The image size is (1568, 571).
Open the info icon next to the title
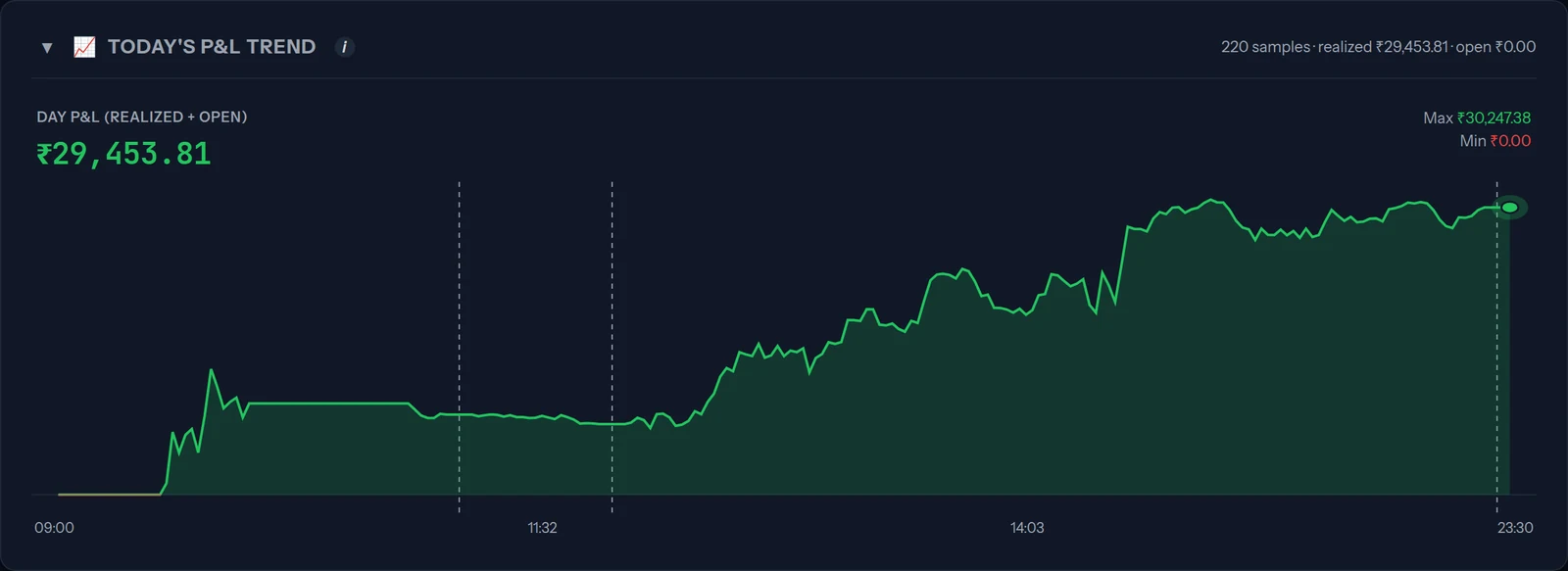coord(344,47)
